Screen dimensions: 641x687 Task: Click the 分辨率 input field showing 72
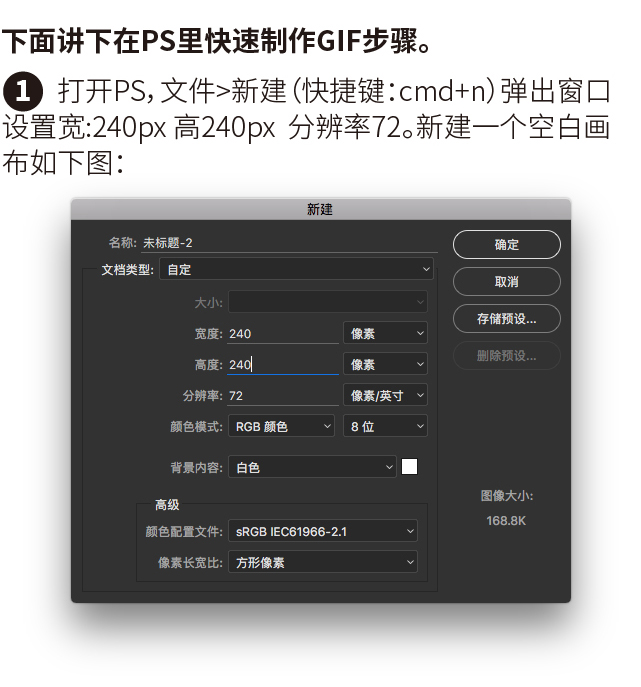coord(283,396)
